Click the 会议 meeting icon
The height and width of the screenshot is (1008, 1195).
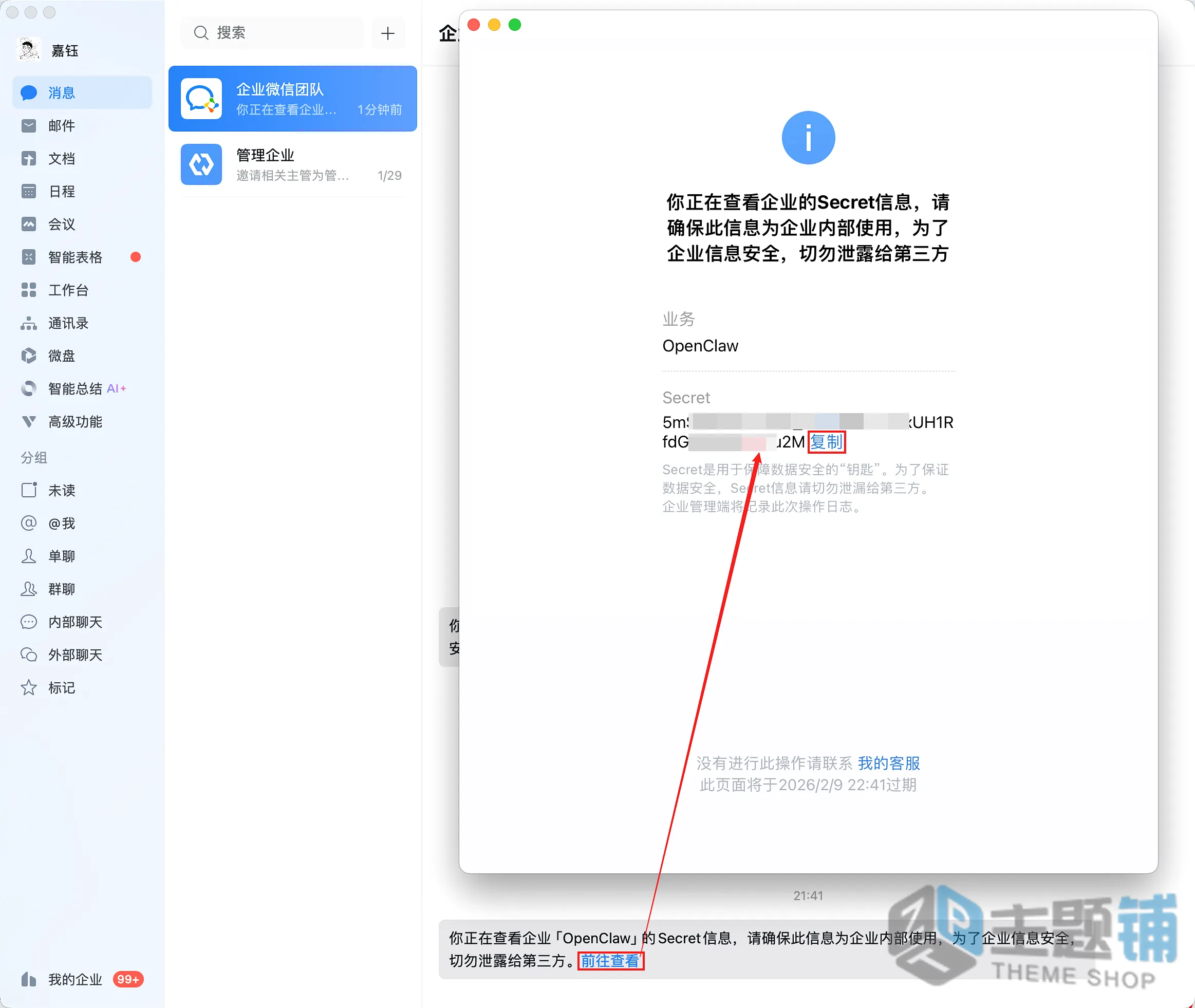click(x=29, y=224)
